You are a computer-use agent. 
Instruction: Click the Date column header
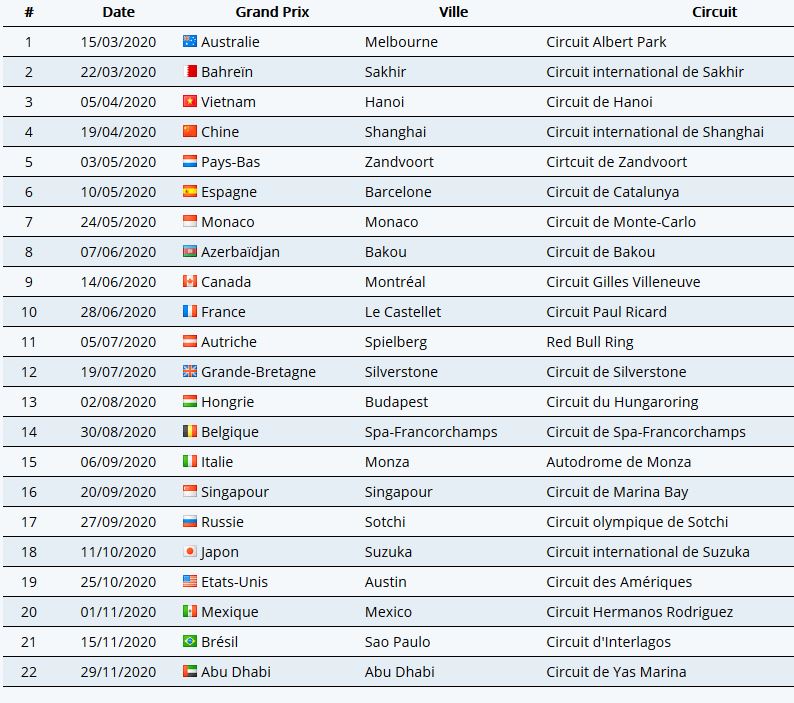tap(118, 12)
